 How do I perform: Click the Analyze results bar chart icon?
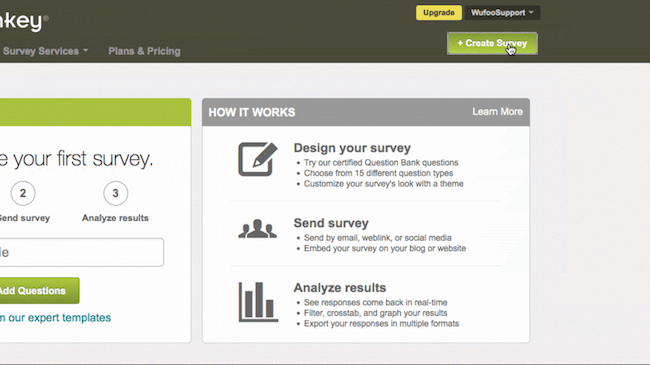[258, 302]
